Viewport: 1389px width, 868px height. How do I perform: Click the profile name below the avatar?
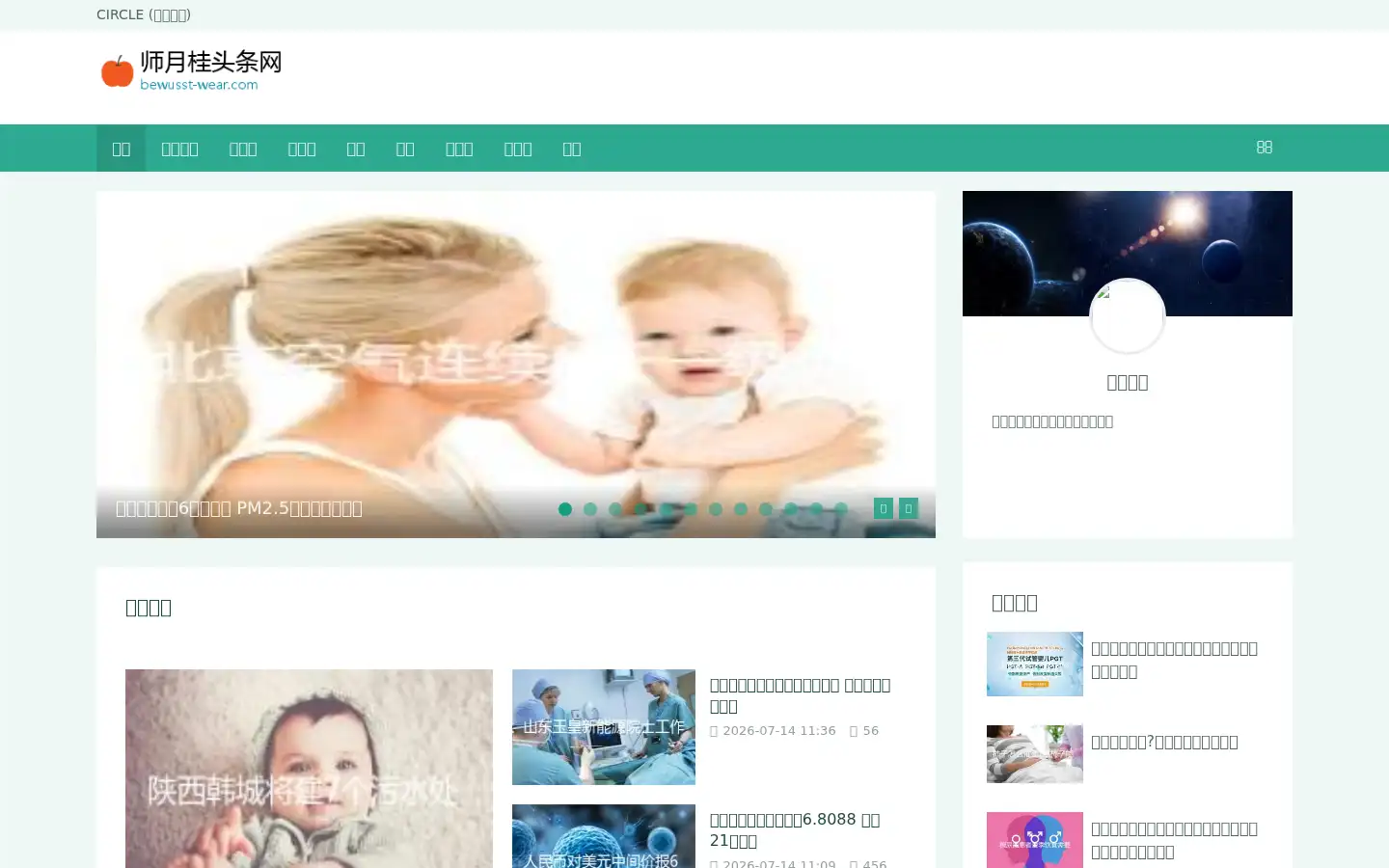point(1128,382)
